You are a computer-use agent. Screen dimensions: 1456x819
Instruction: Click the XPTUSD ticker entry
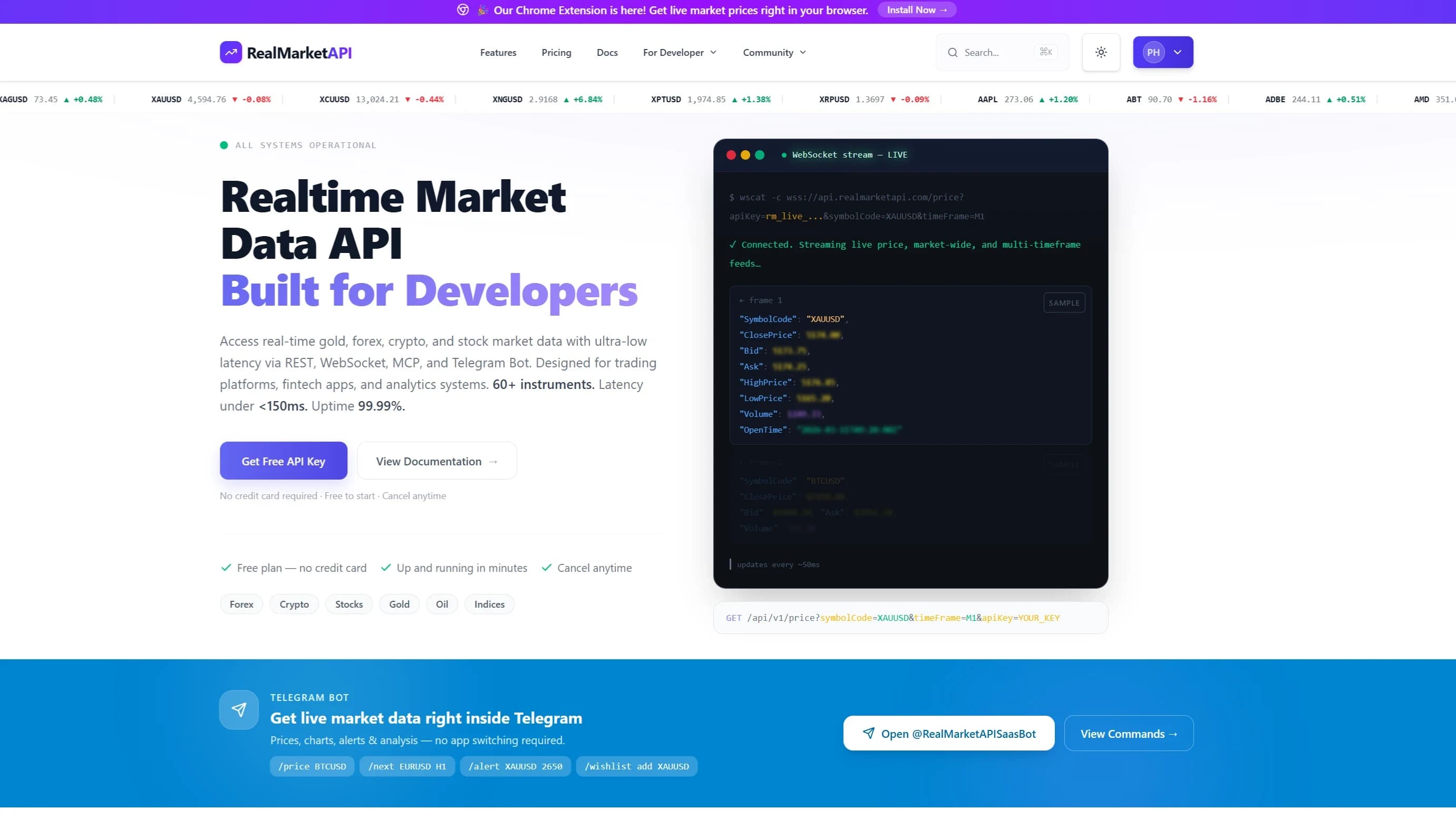pos(711,99)
